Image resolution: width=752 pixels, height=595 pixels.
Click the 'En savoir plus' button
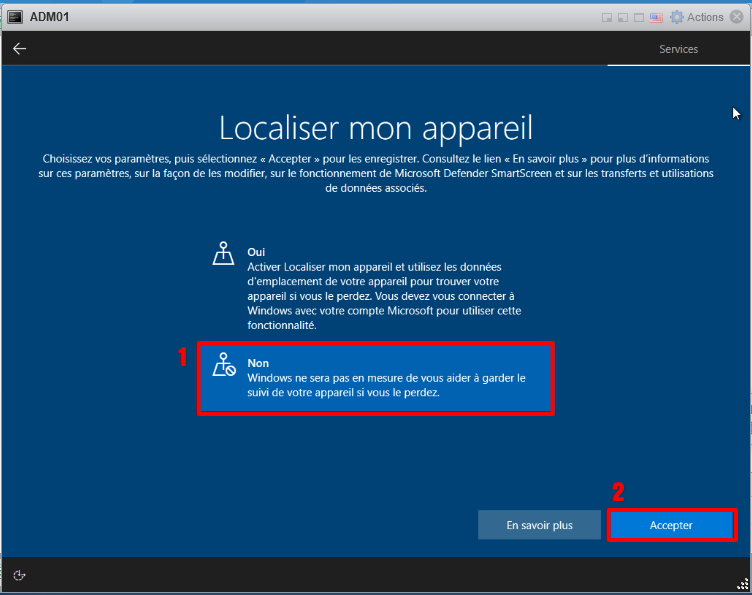pyautogui.click(x=539, y=525)
